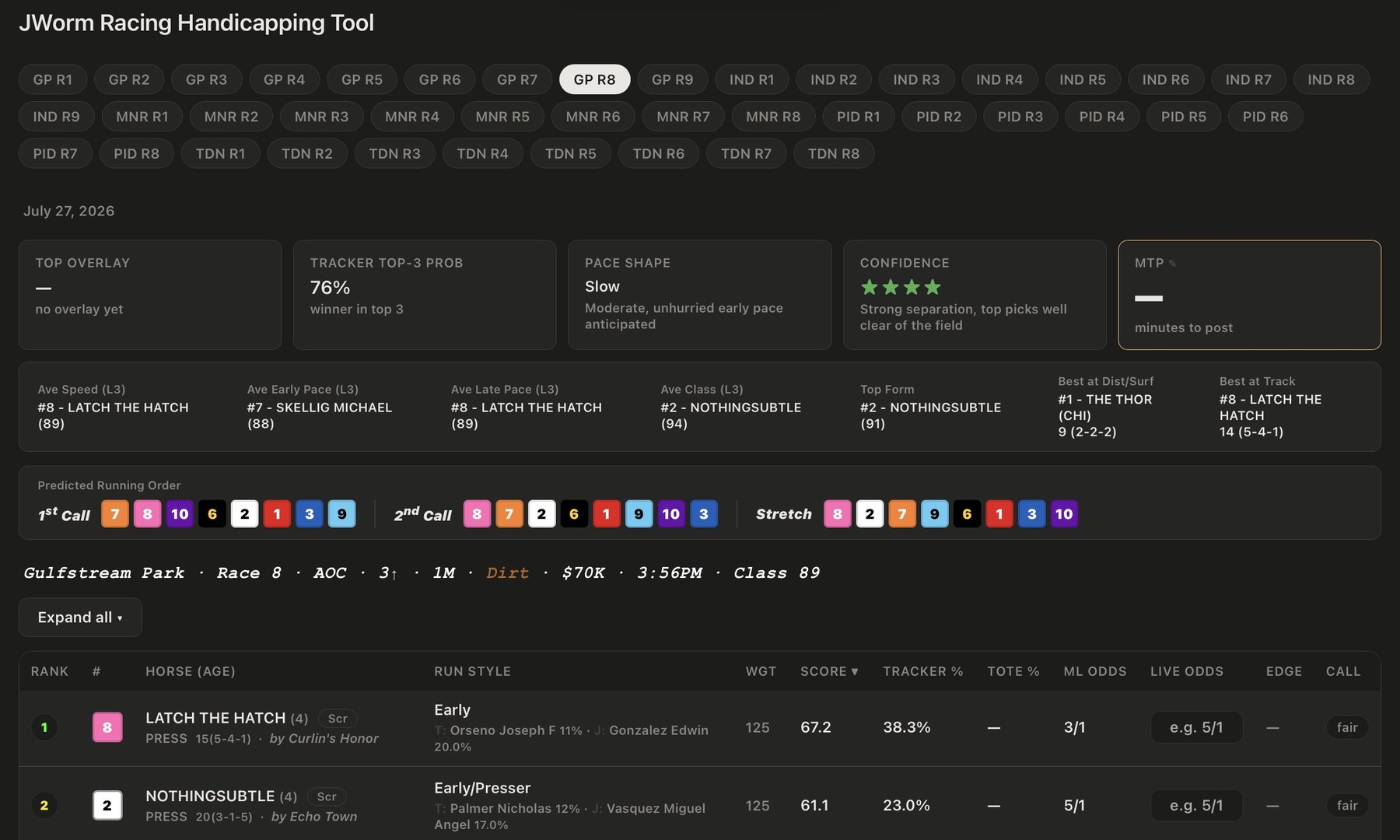
Task: Click the Edge column header
Action: coord(1284,671)
